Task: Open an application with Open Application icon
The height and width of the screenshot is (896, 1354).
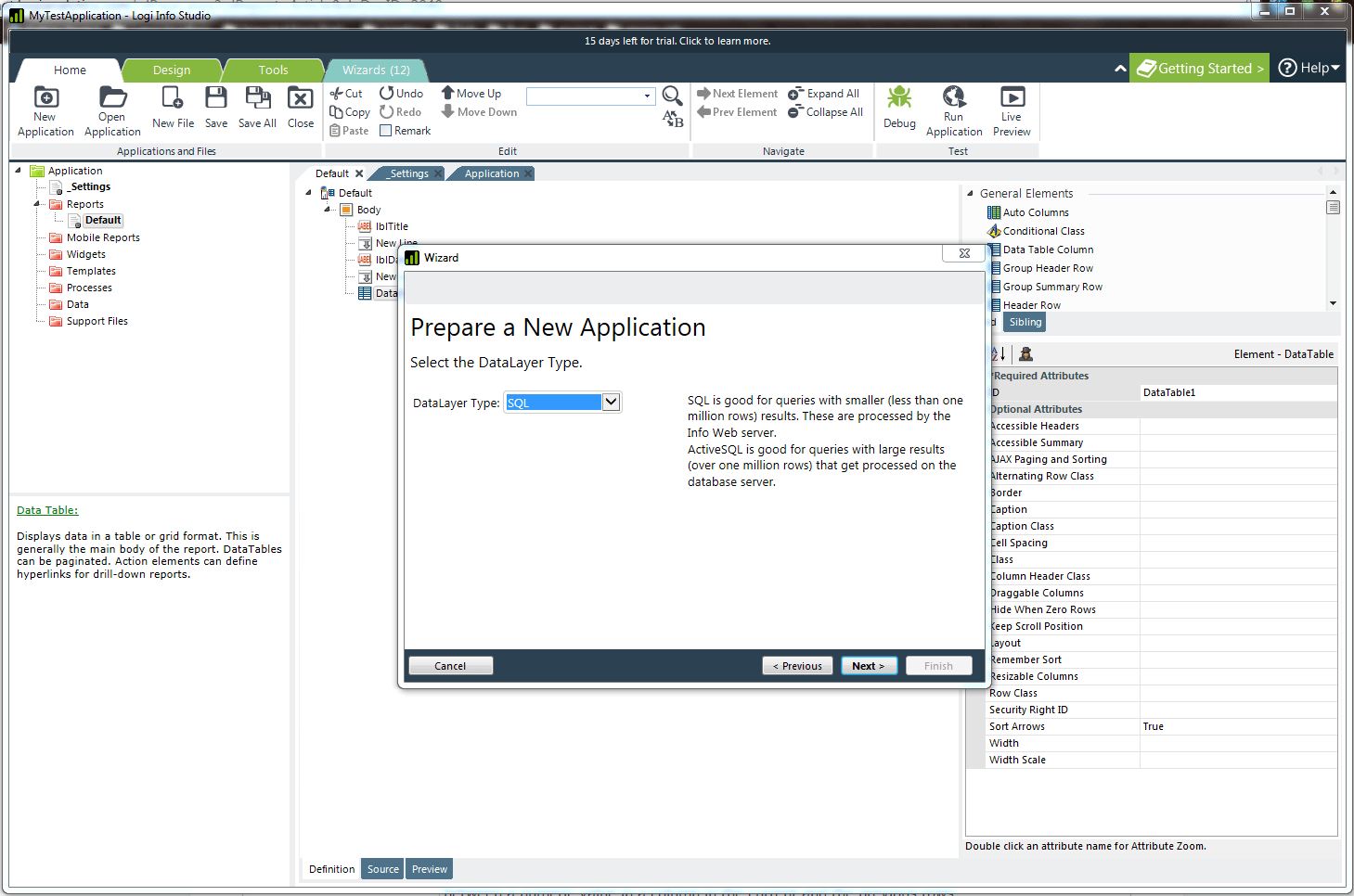Action: coord(112,98)
